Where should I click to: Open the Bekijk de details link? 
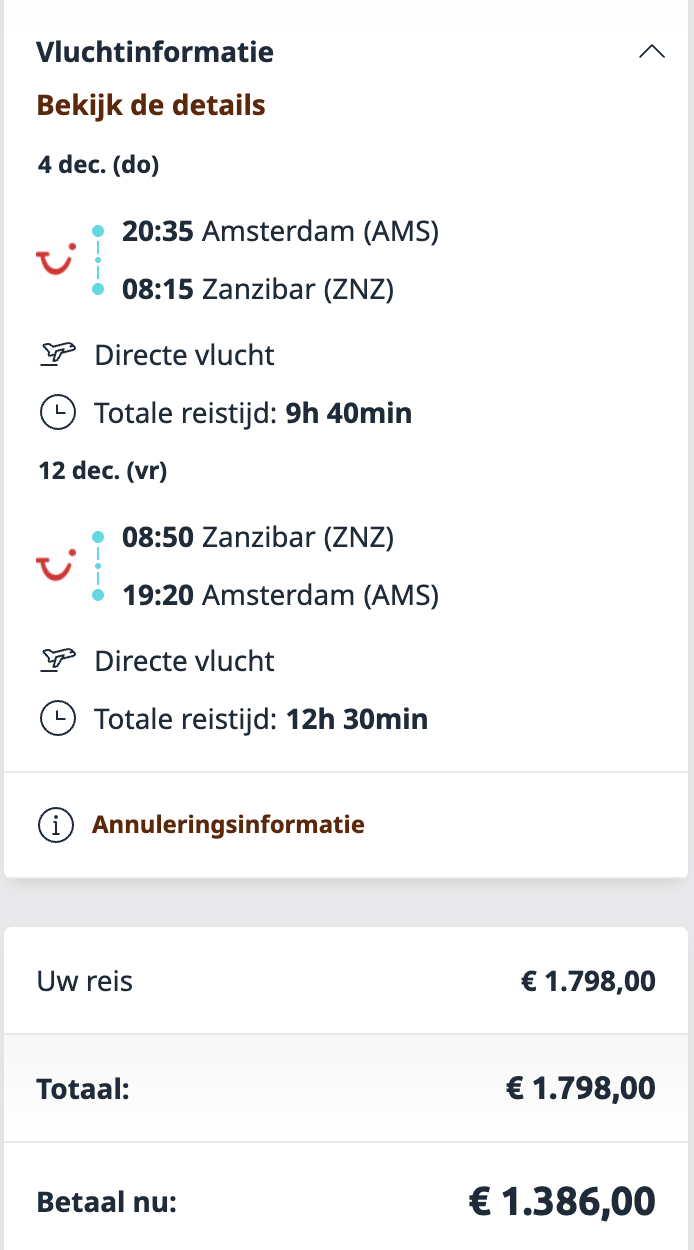(x=151, y=105)
